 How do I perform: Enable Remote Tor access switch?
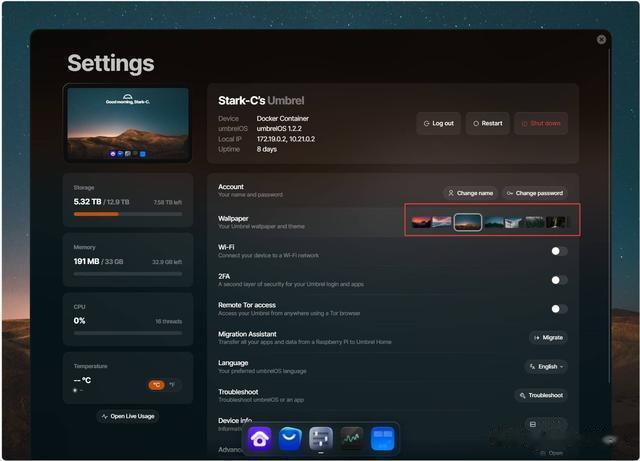click(x=559, y=309)
